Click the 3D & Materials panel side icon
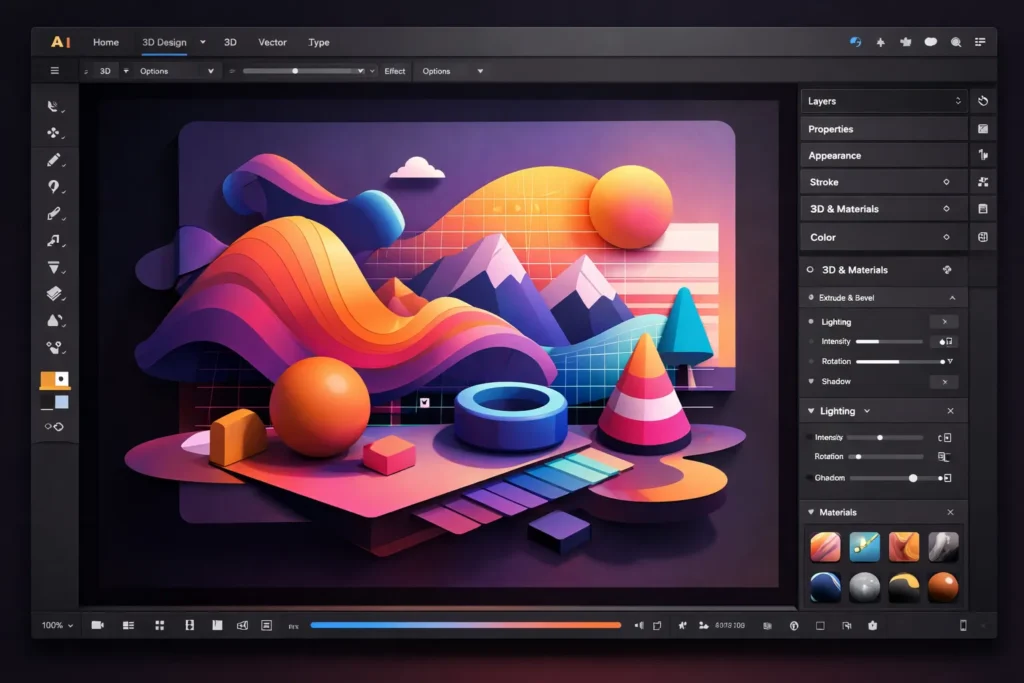 coord(983,208)
